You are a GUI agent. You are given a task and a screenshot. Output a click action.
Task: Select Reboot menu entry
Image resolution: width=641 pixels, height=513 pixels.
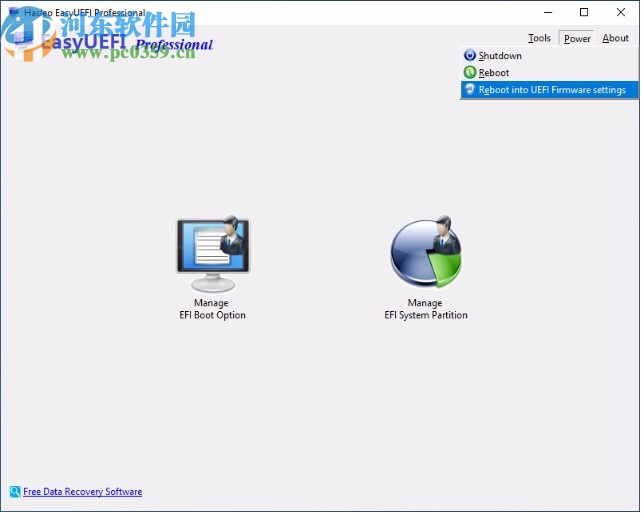[549, 72]
